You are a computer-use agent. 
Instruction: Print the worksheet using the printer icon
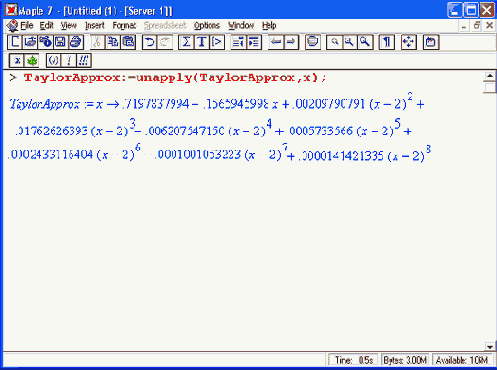(76, 42)
